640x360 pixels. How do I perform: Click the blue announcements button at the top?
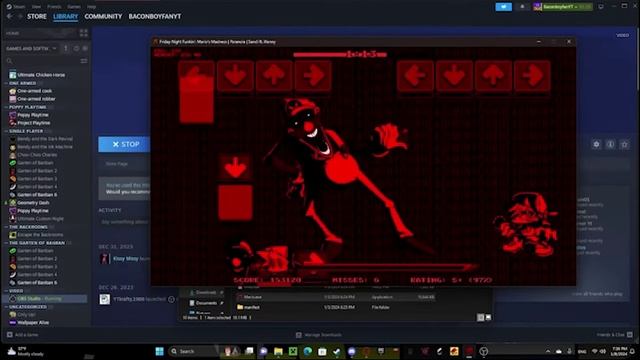click(x=503, y=7)
